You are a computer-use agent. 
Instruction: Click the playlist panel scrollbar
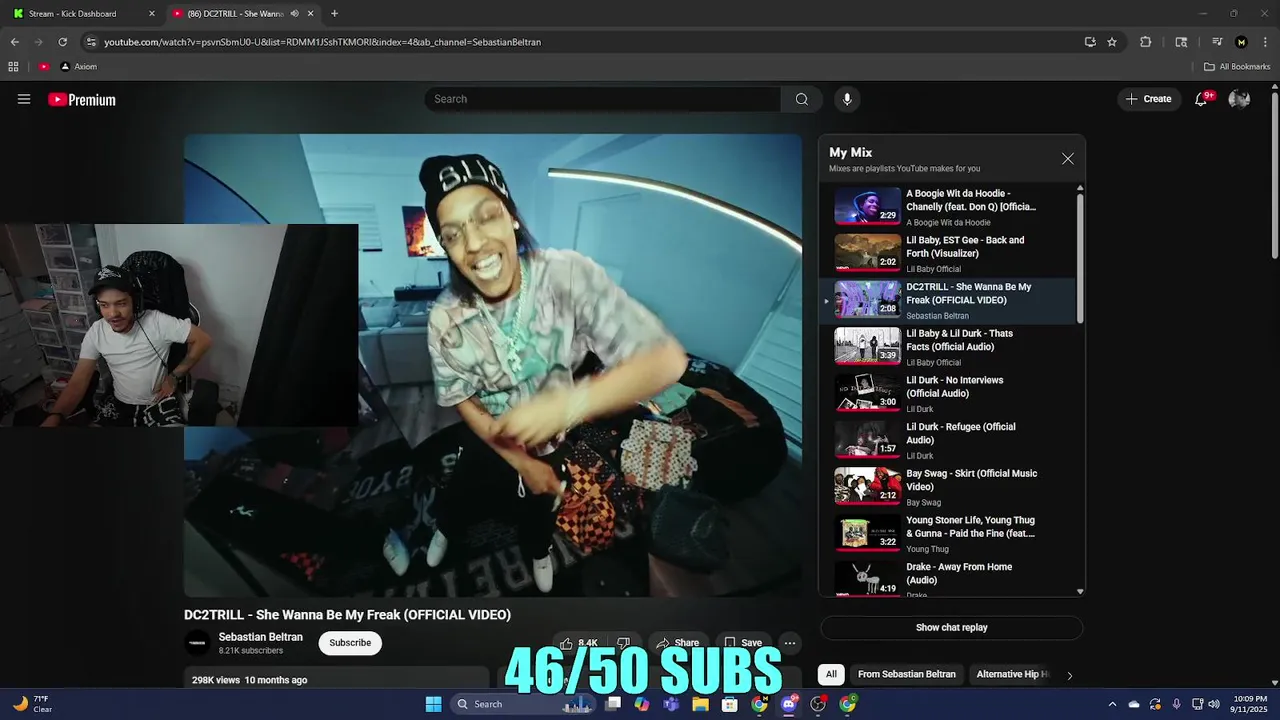[x=1080, y=258]
